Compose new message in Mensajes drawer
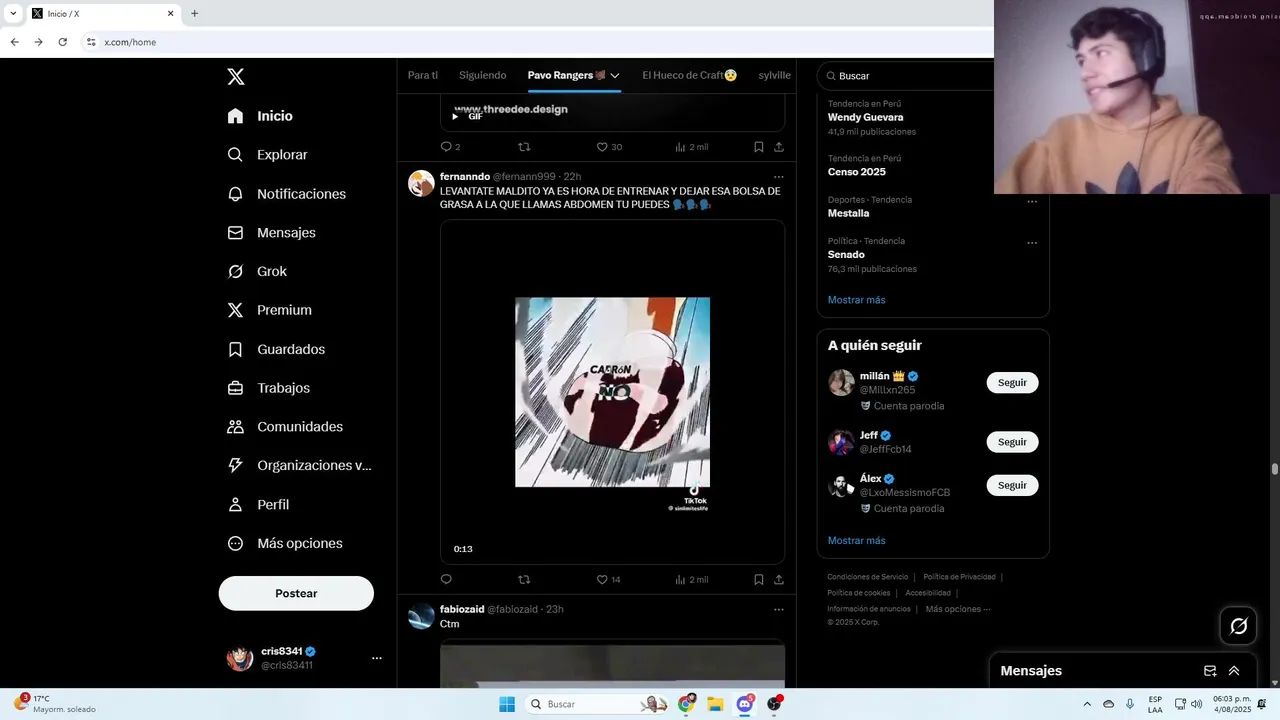 (x=1210, y=671)
